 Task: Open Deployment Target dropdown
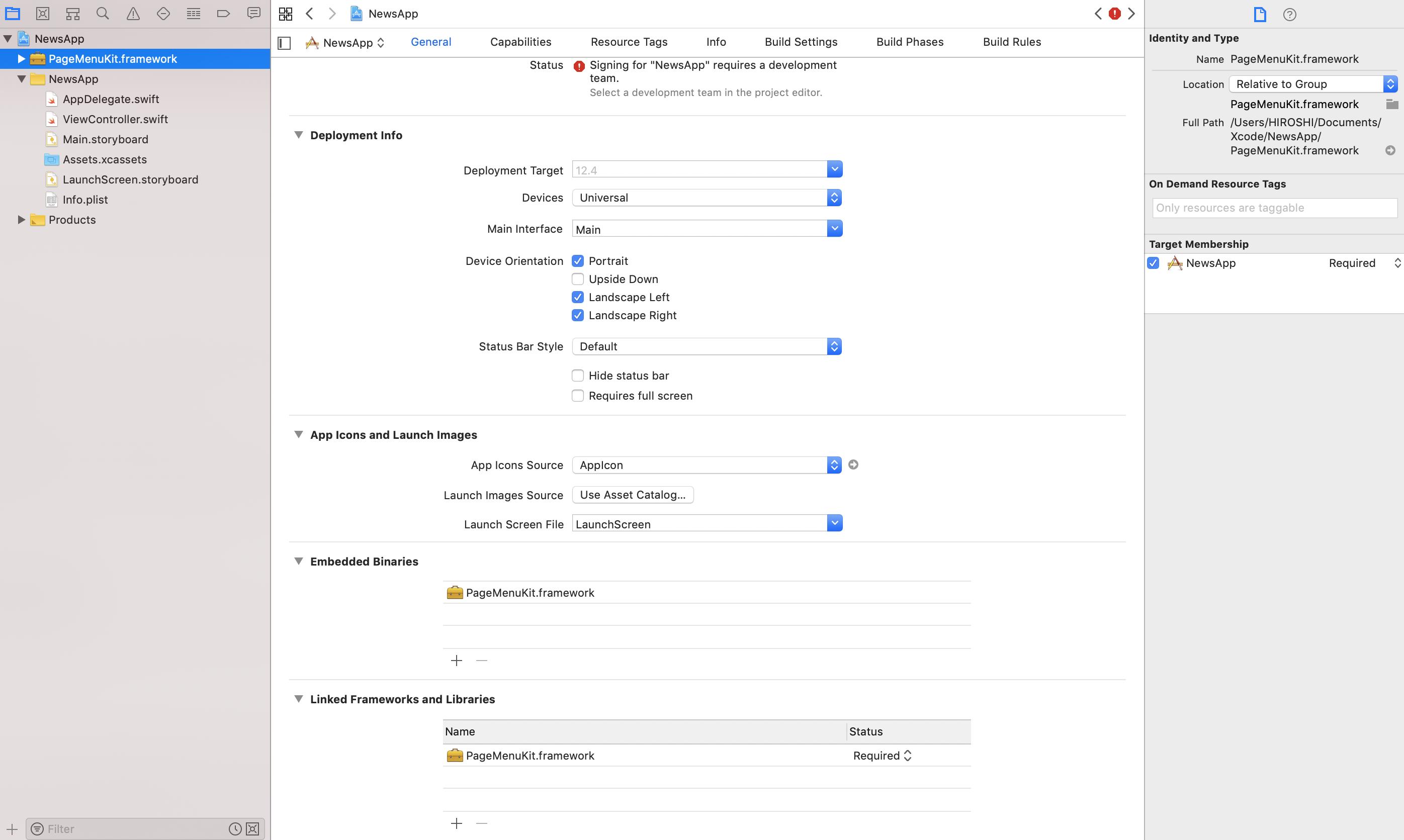834,169
